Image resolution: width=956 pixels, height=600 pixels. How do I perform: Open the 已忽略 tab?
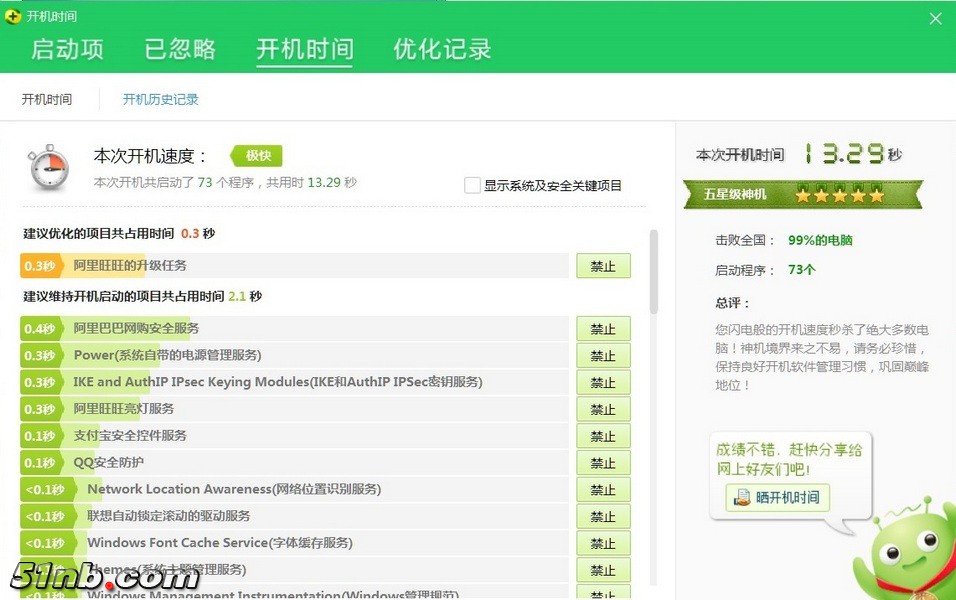pyautogui.click(x=180, y=49)
